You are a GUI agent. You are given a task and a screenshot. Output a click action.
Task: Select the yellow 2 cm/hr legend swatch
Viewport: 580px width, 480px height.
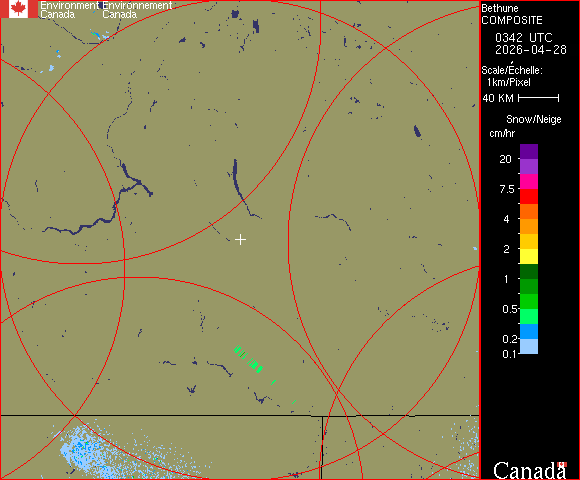[x=529, y=256]
